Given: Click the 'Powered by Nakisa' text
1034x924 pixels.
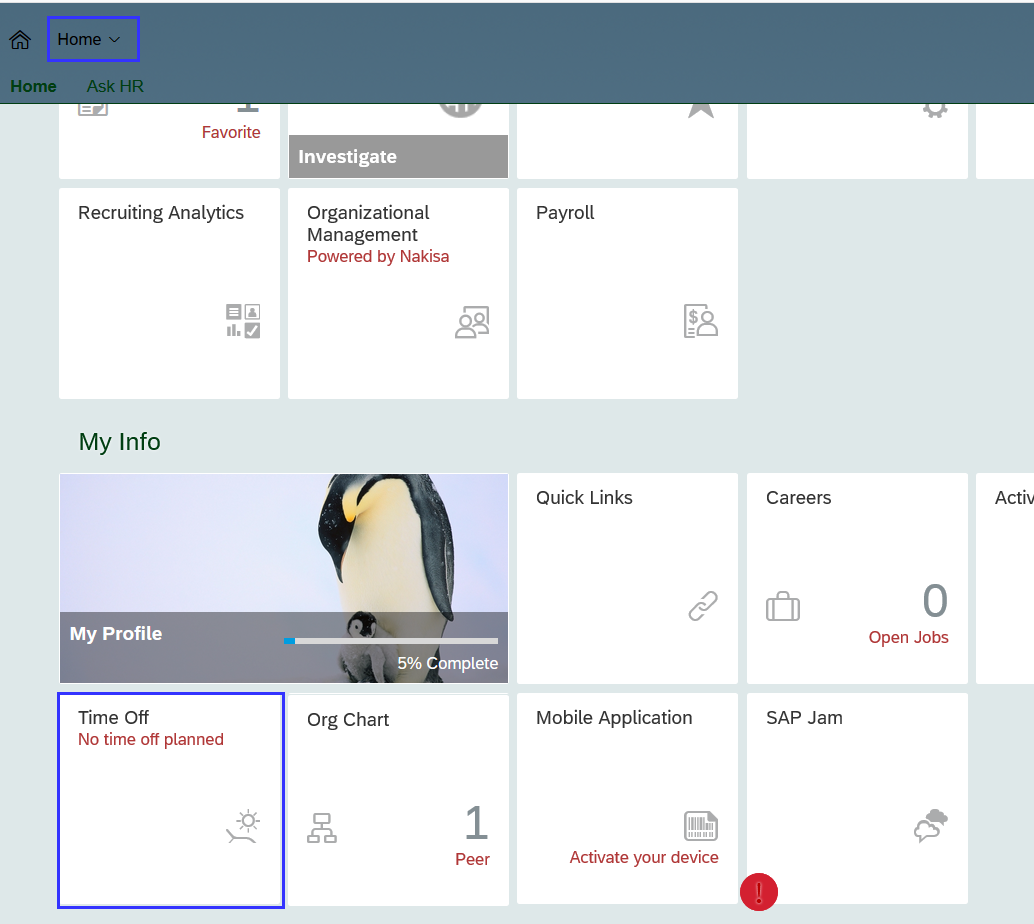Looking at the screenshot, I should pyautogui.click(x=378, y=257).
